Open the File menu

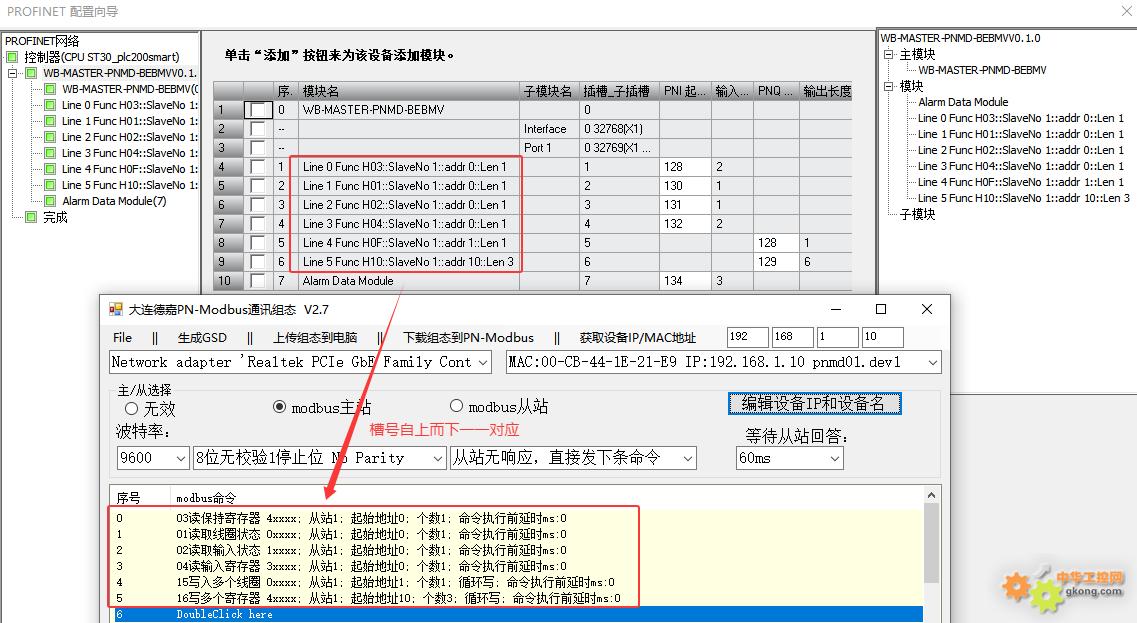122,337
